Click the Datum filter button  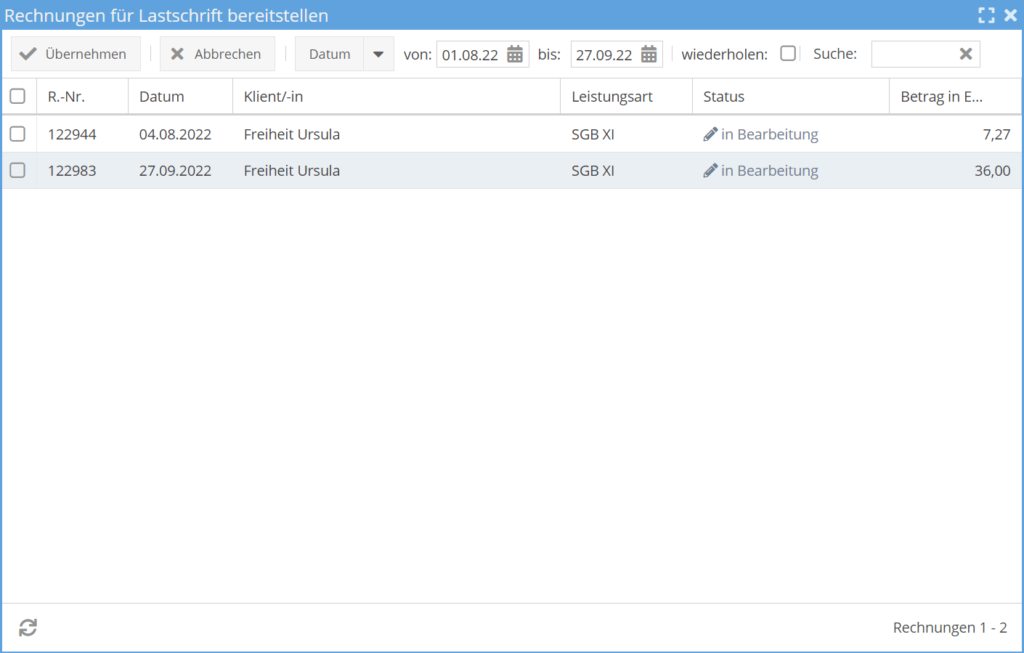329,54
